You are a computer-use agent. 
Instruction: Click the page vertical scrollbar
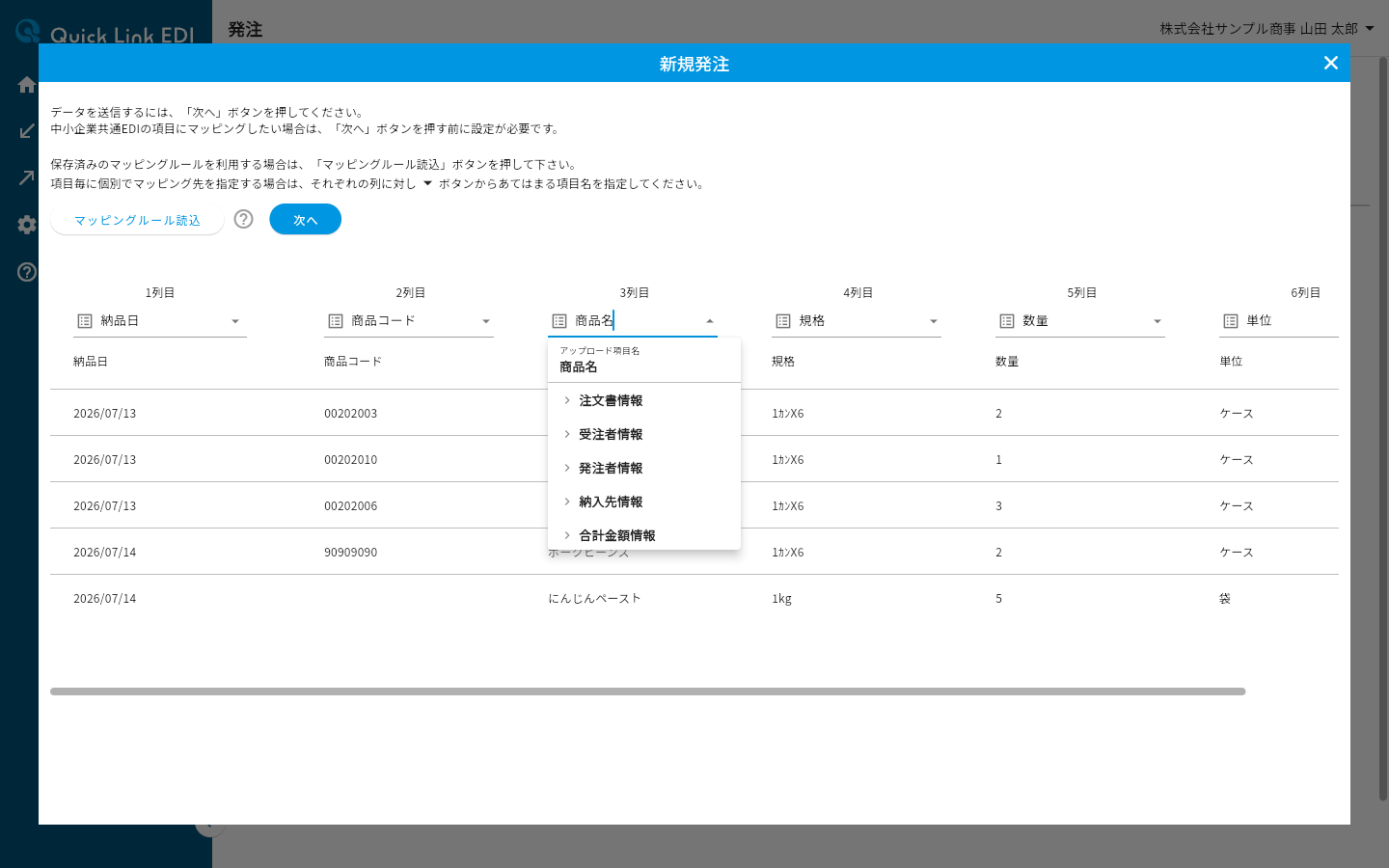(x=1382, y=428)
